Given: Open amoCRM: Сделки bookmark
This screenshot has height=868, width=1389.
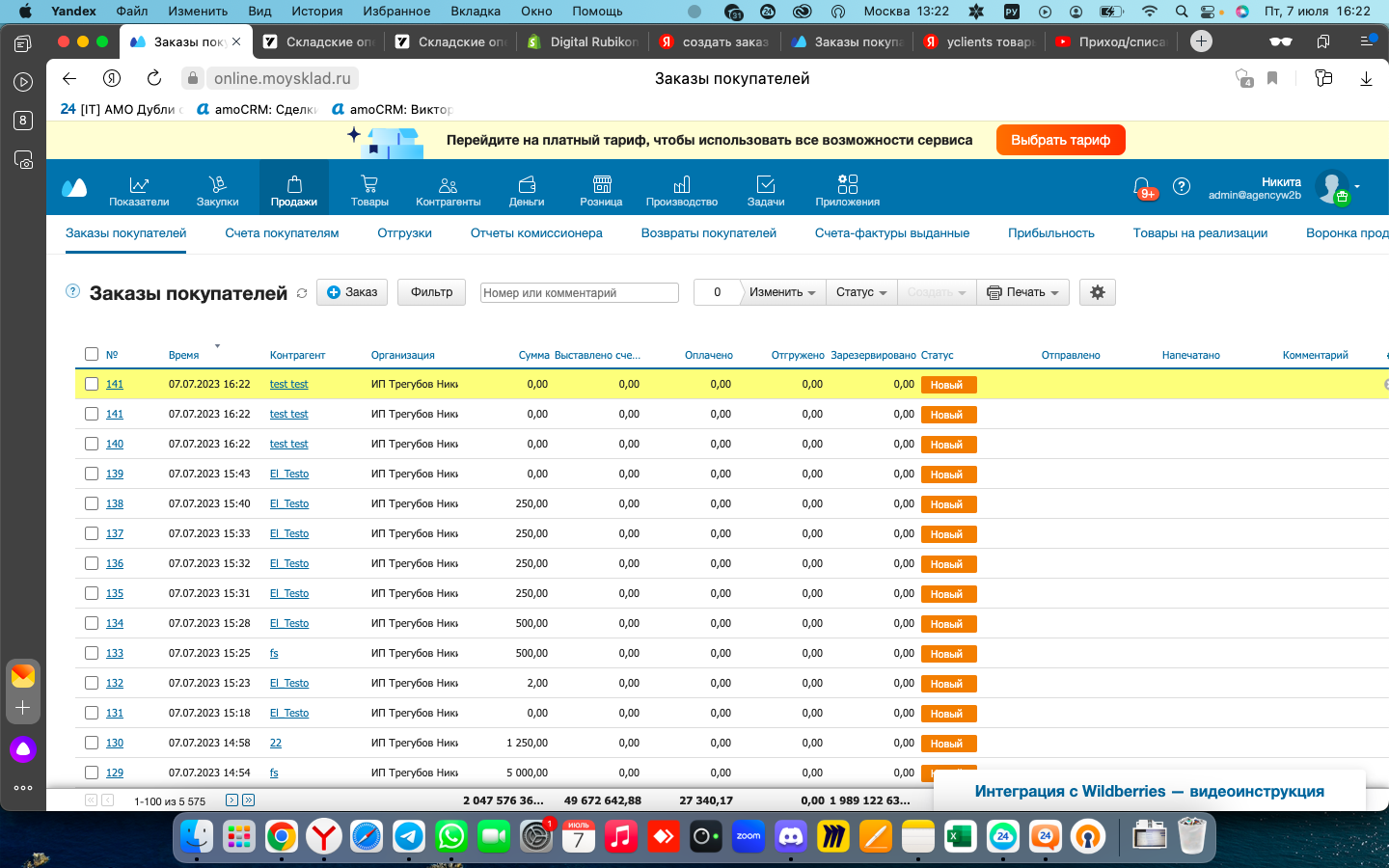Looking at the screenshot, I should pos(257,109).
